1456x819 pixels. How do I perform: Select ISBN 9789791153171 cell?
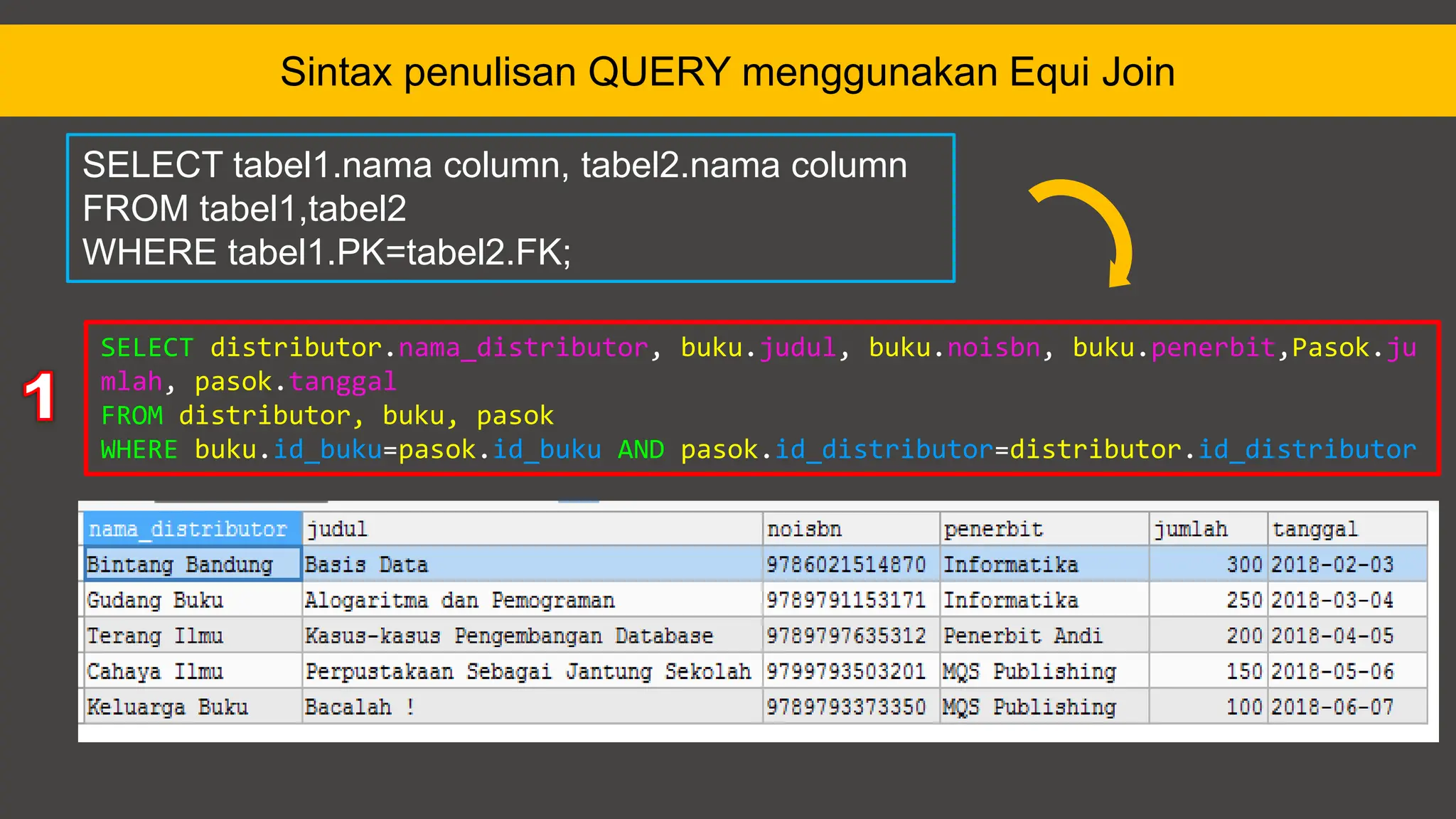[852, 600]
